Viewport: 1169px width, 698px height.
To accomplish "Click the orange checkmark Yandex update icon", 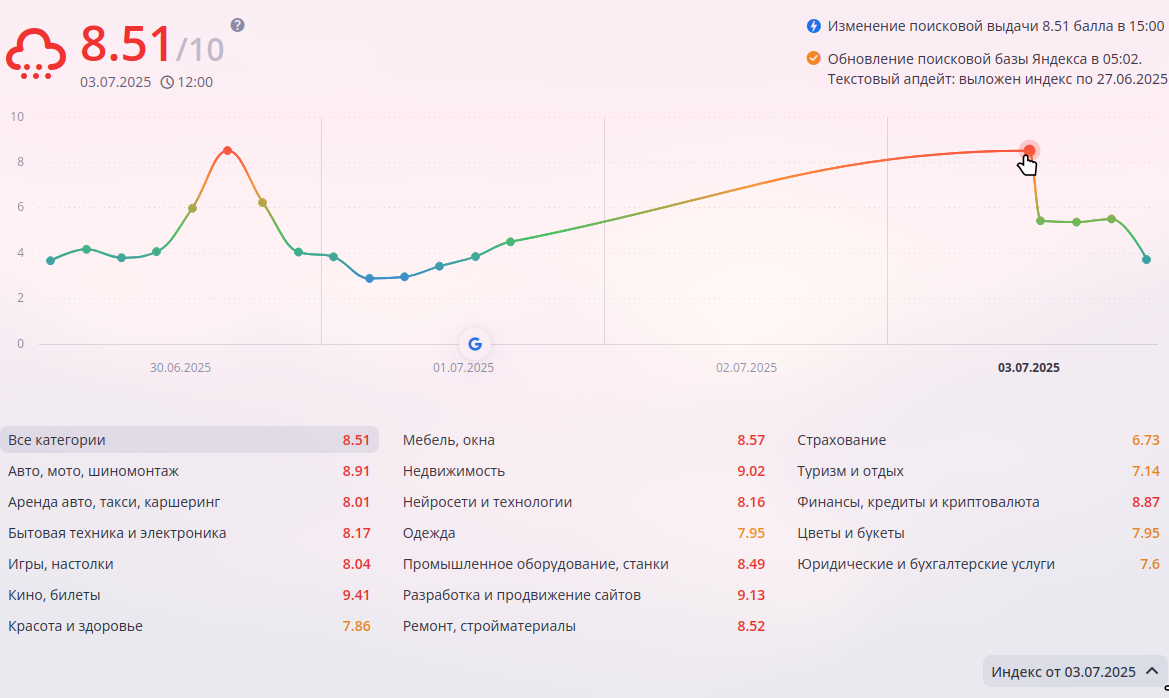I will point(814,59).
